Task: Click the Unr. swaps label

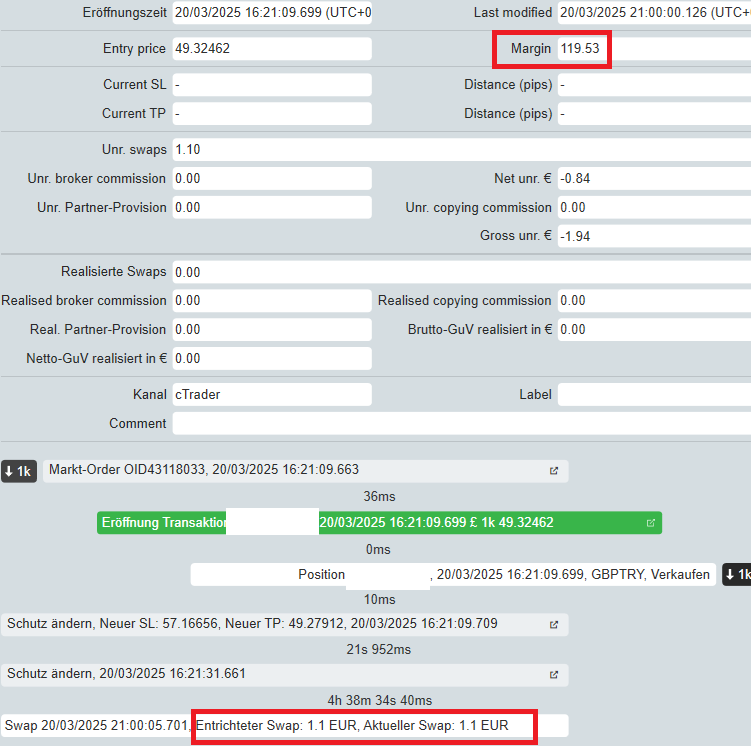Action: click(134, 150)
